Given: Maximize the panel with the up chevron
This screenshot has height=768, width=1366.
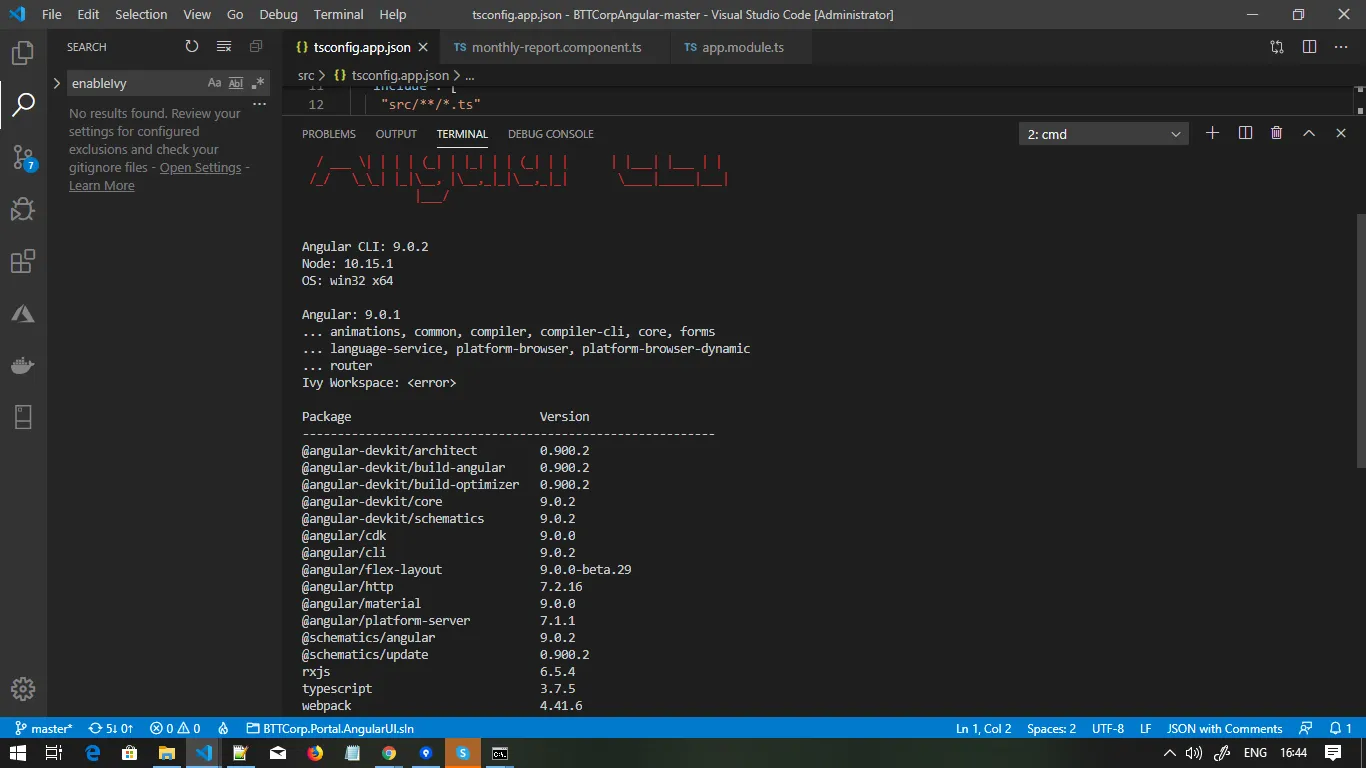Looking at the screenshot, I should point(1309,133).
